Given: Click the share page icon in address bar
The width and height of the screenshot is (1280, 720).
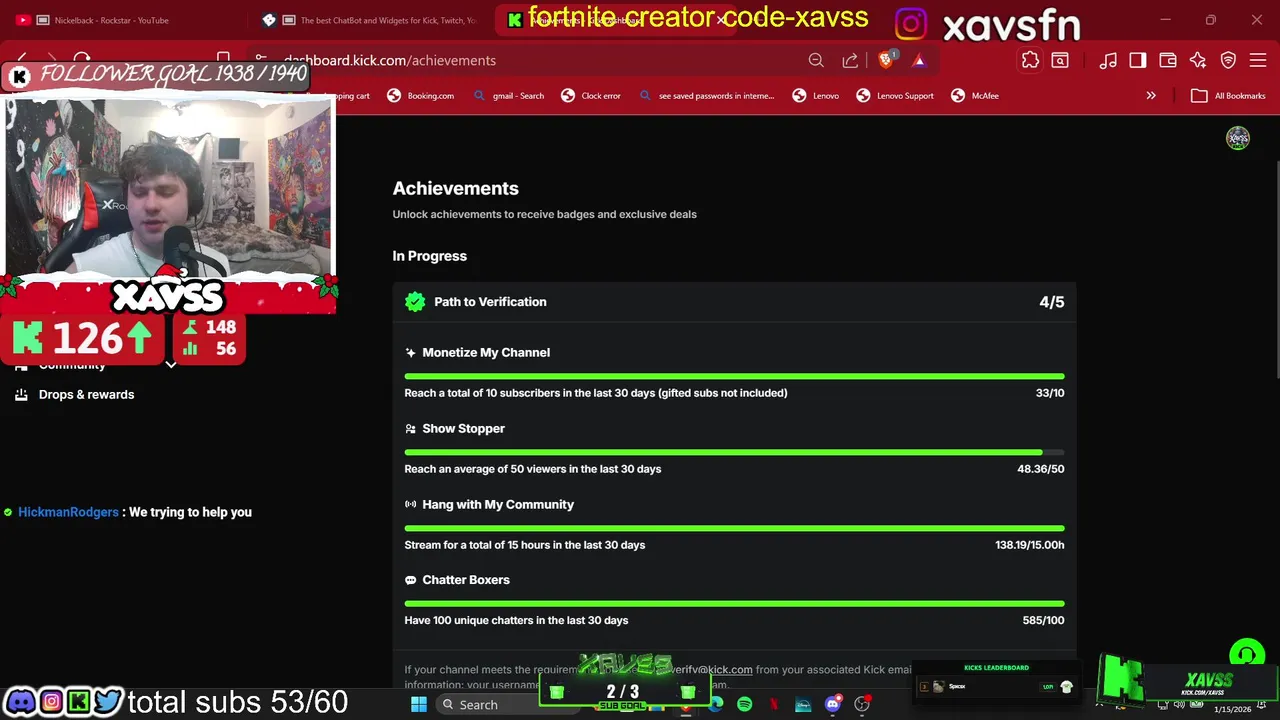Looking at the screenshot, I should 850,61.
